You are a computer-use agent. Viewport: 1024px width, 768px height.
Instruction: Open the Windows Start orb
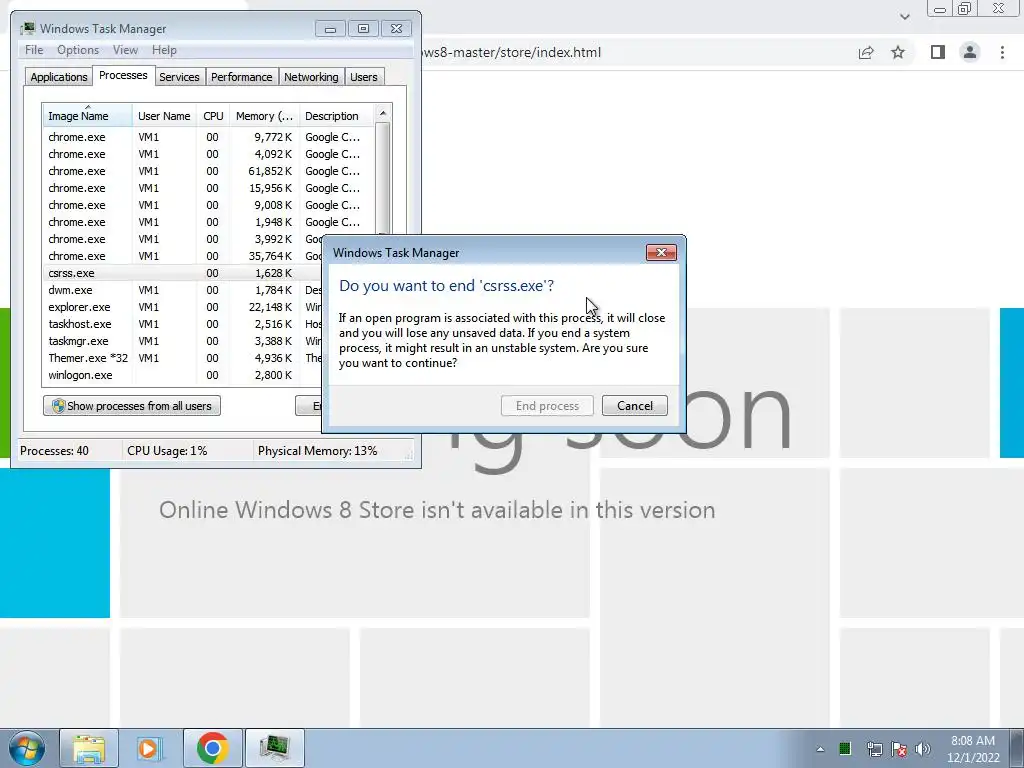26,748
